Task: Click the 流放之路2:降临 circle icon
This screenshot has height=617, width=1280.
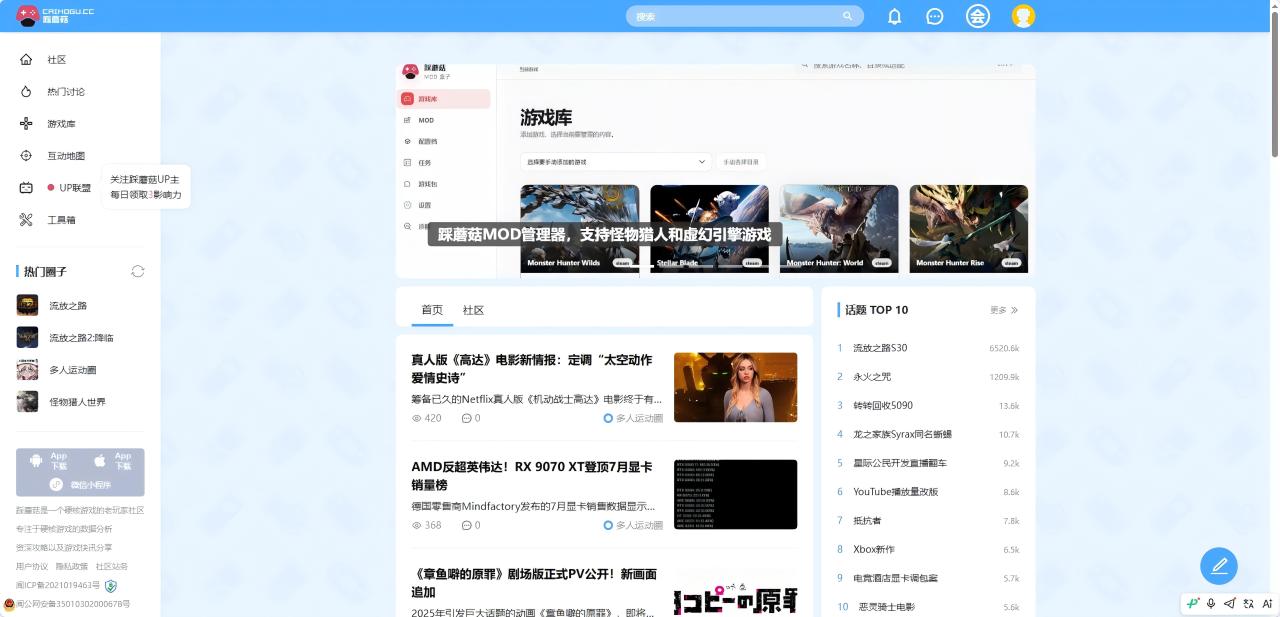Action: coord(27,338)
